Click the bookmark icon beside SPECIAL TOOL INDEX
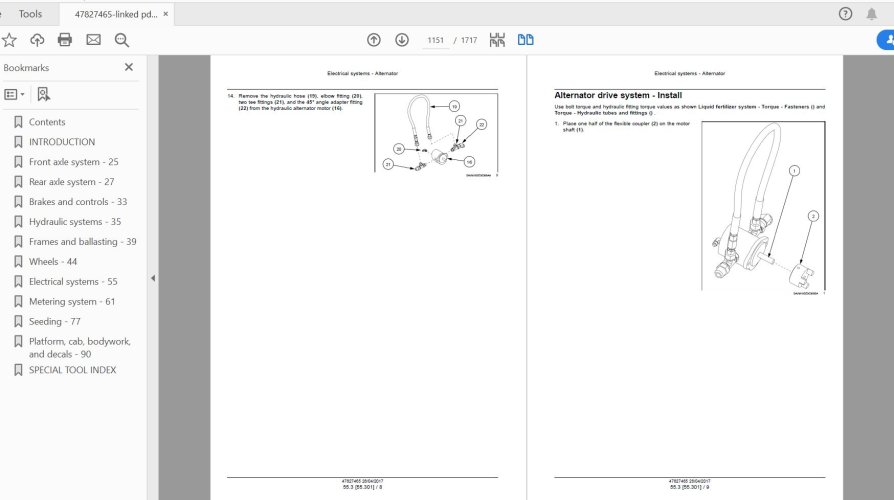This screenshot has width=894, height=500. (x=18, y=370)
